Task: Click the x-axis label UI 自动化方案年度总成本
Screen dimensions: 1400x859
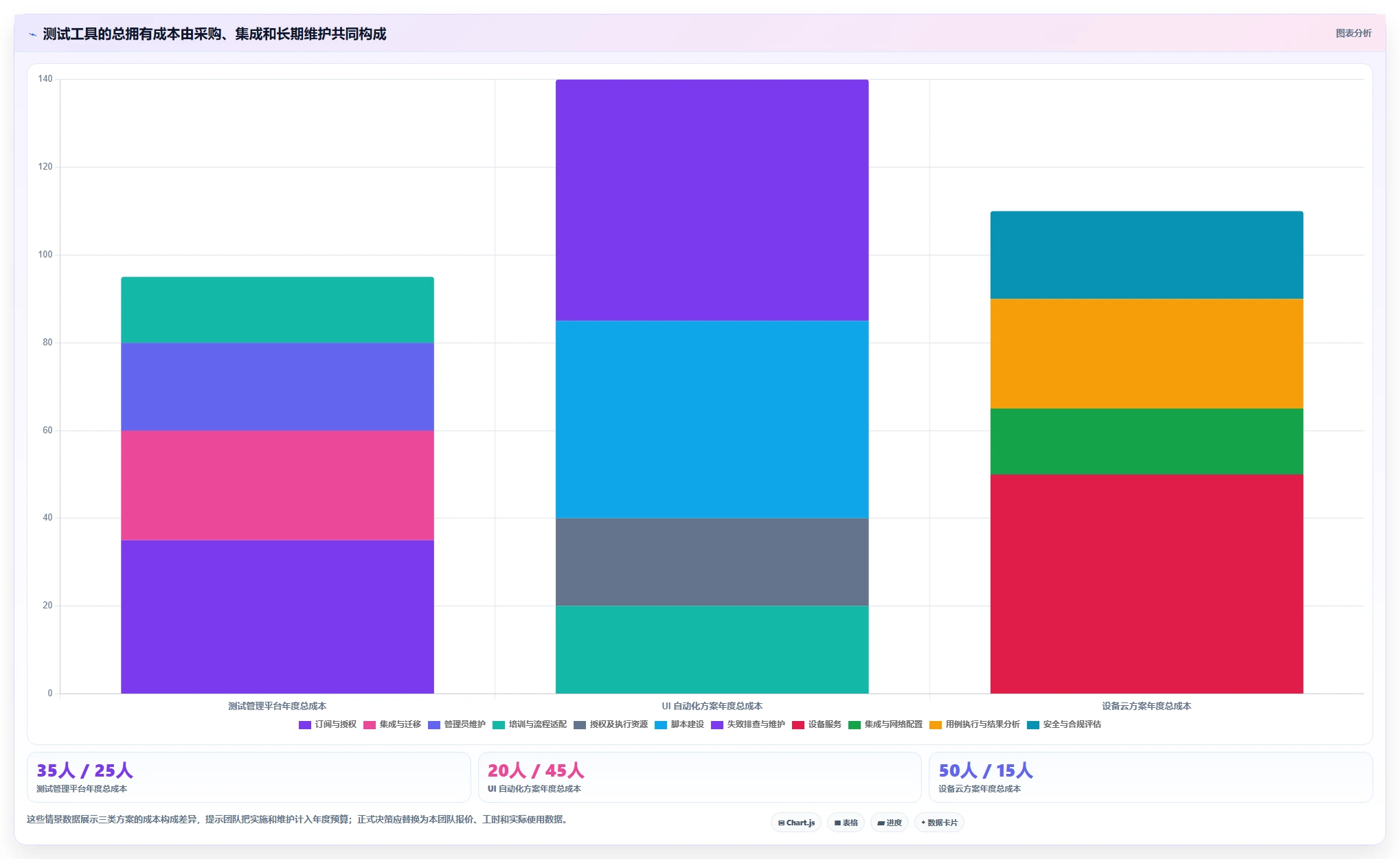Action: (x=712, y=706)
